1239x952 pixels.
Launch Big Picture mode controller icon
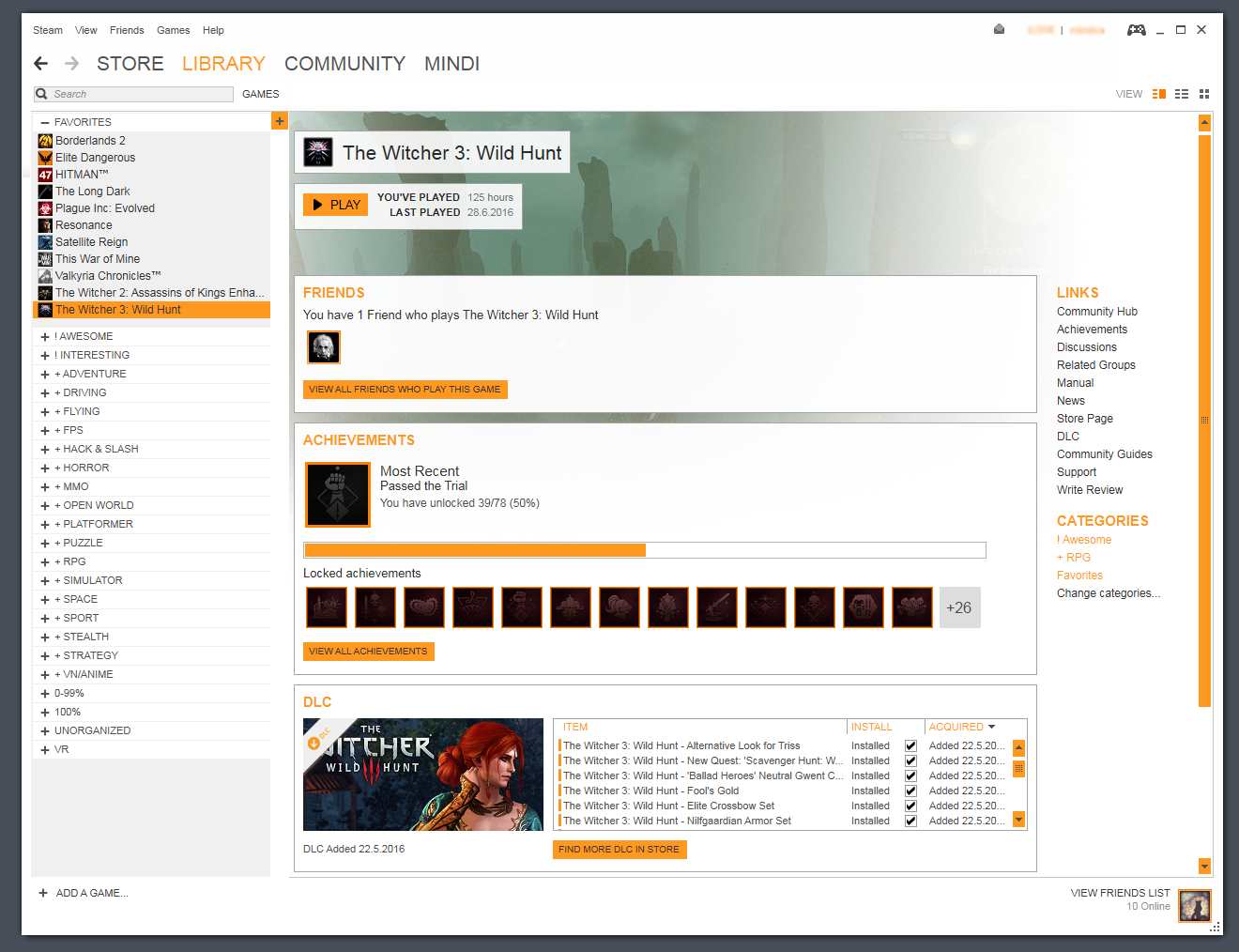[1136, 29]
